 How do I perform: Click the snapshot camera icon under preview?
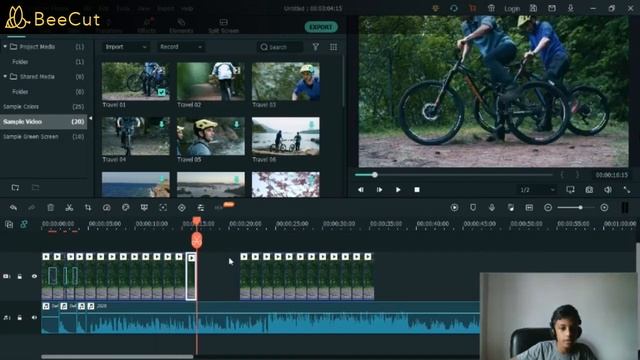click(x=589, y=190)
